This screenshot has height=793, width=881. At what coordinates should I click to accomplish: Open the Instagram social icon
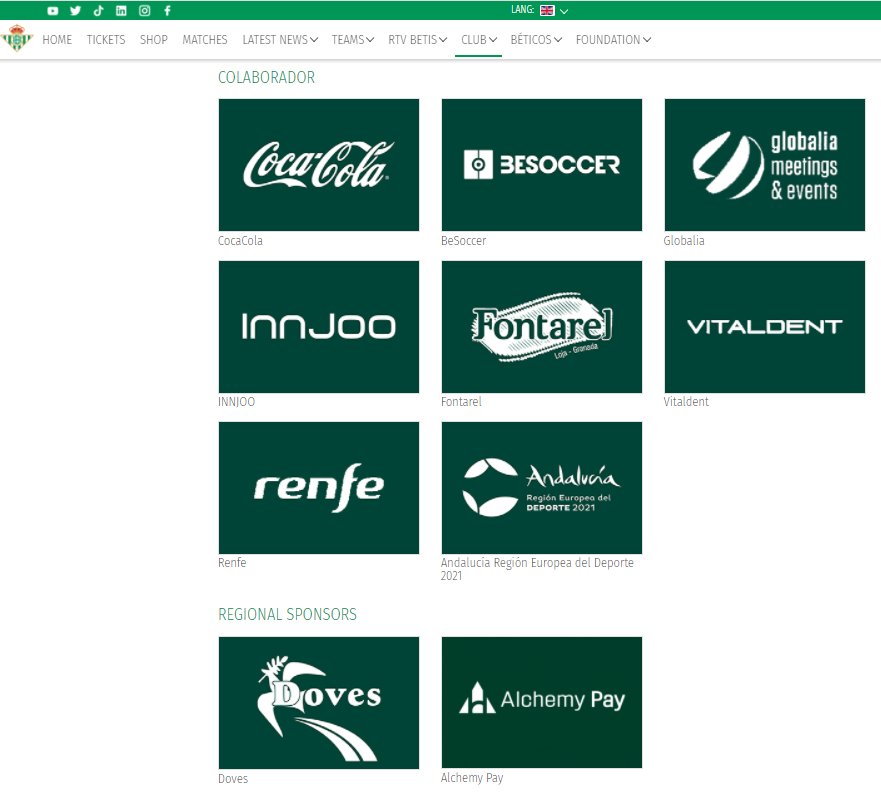coord(144,11)
